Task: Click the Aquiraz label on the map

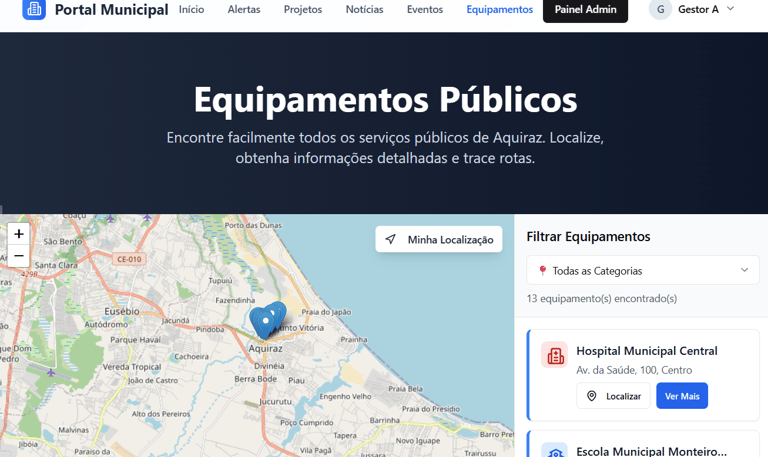Action: pos(265,348)
